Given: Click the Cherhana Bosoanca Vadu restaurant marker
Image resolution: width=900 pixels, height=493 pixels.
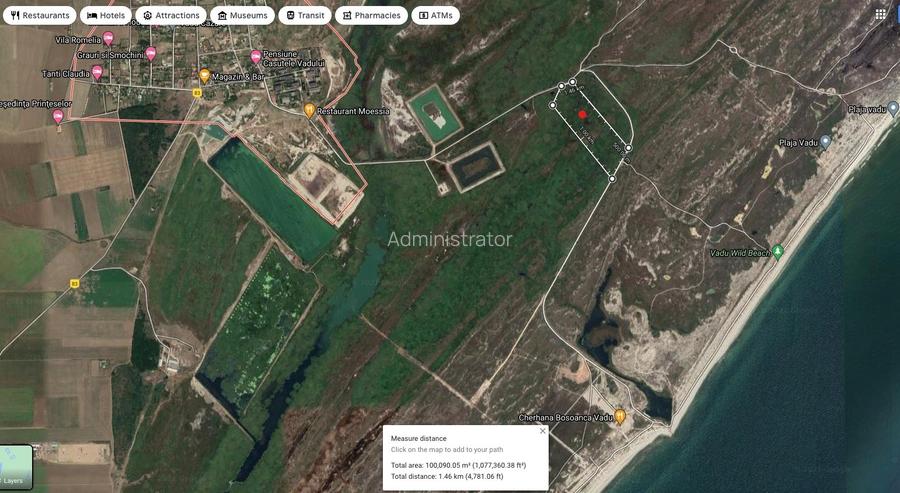Looking at the screenshot, I should (620, 416).
